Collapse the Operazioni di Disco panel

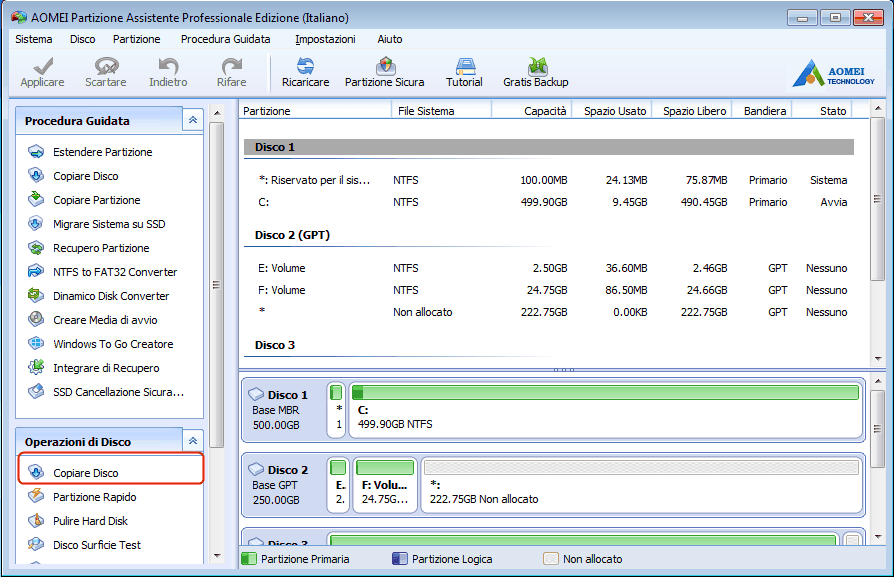pyautogui.click(x=193, y=441)
